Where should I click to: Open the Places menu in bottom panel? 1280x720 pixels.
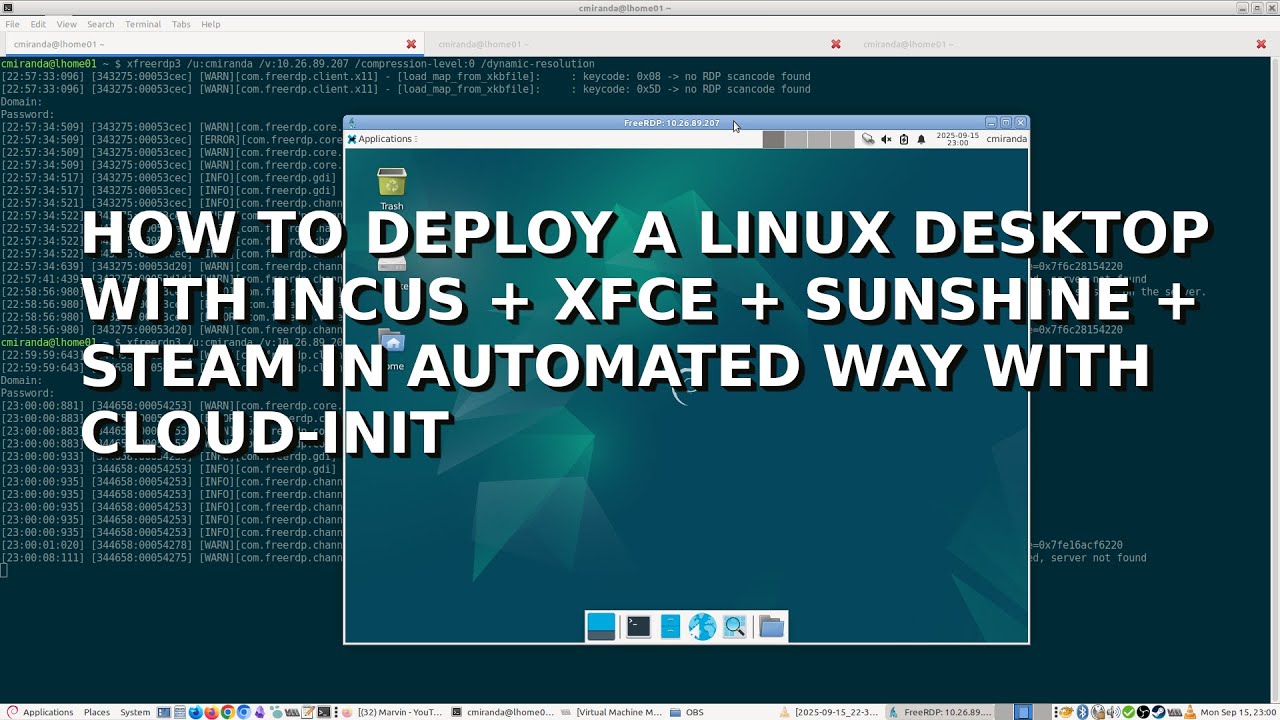(97, 712)
